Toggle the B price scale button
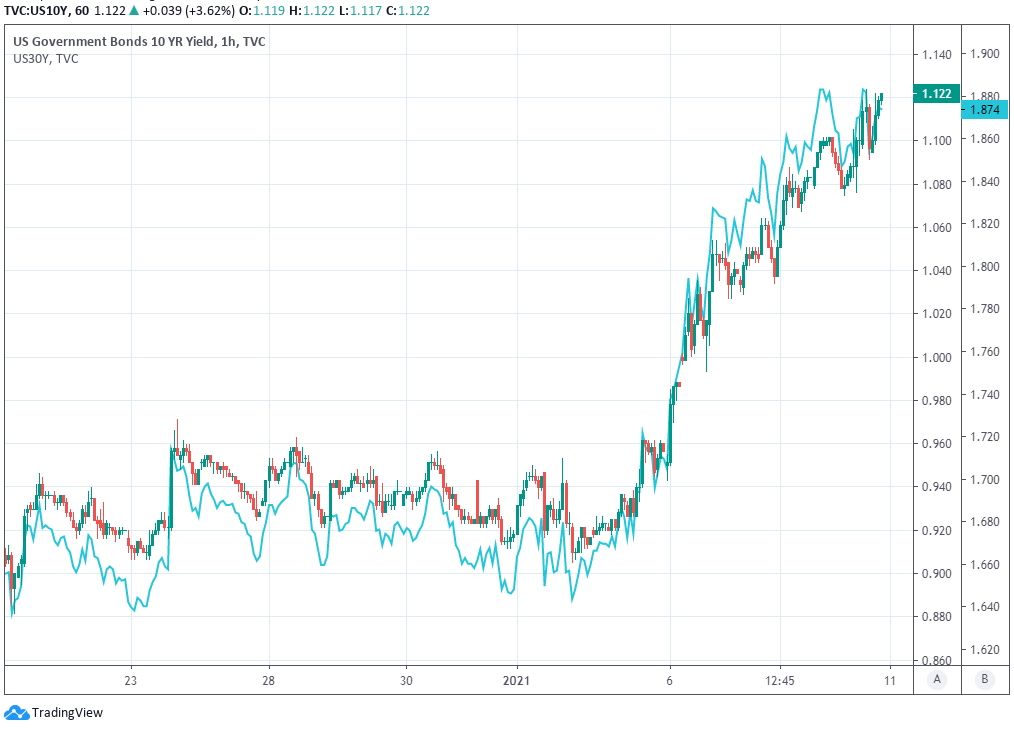 point(985,680)
